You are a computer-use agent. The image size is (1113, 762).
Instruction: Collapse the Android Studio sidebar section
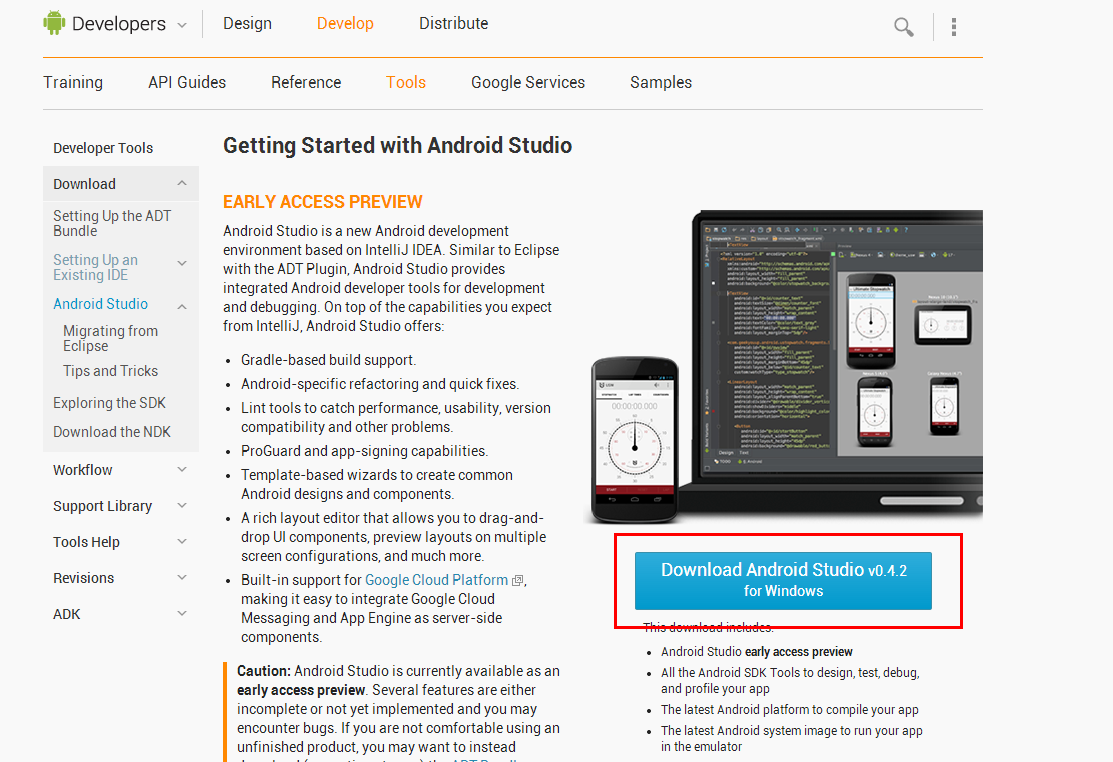point(181,305)
